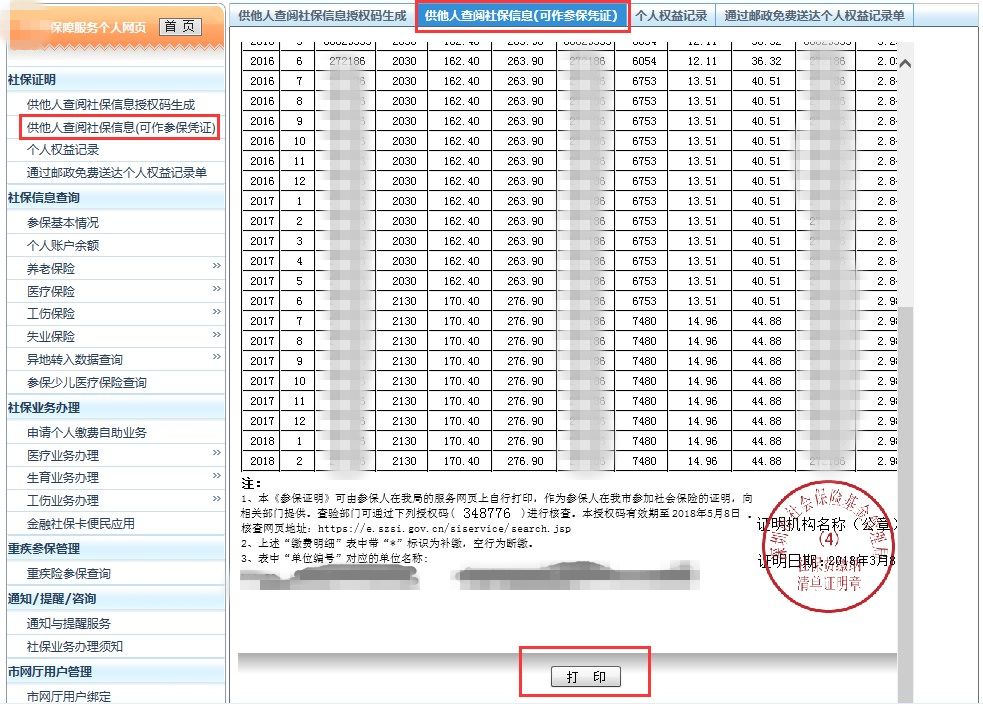Open 个人账户余额 in sidebar
Screen dimensions: 983x704
coord(63,245)
